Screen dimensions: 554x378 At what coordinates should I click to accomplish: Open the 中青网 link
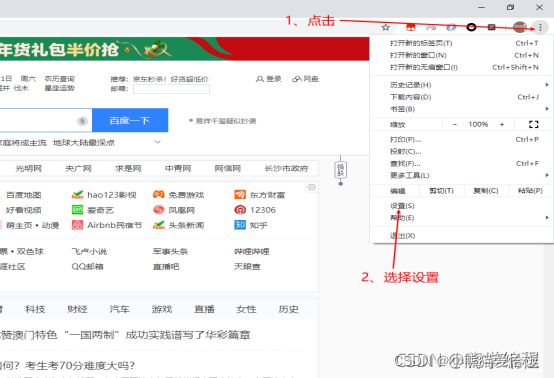[x=178, y=169]
